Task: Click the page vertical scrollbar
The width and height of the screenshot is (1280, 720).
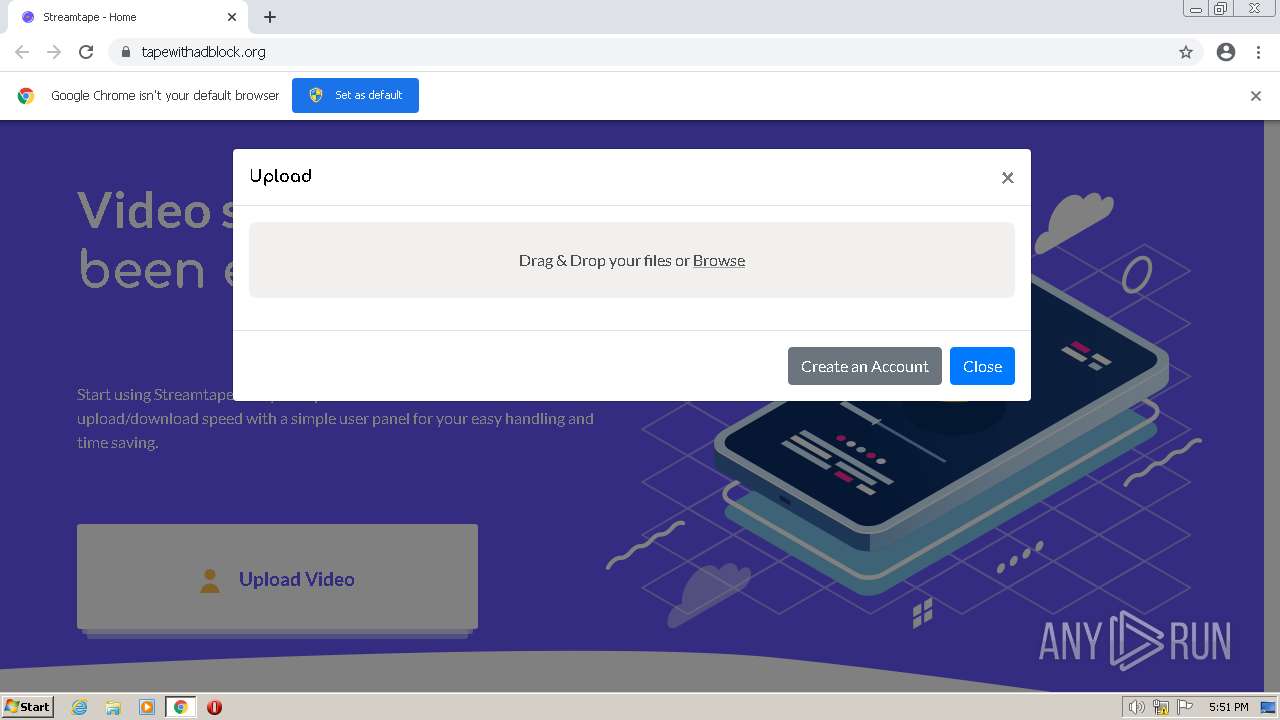Action: (x=1272, y=405)
